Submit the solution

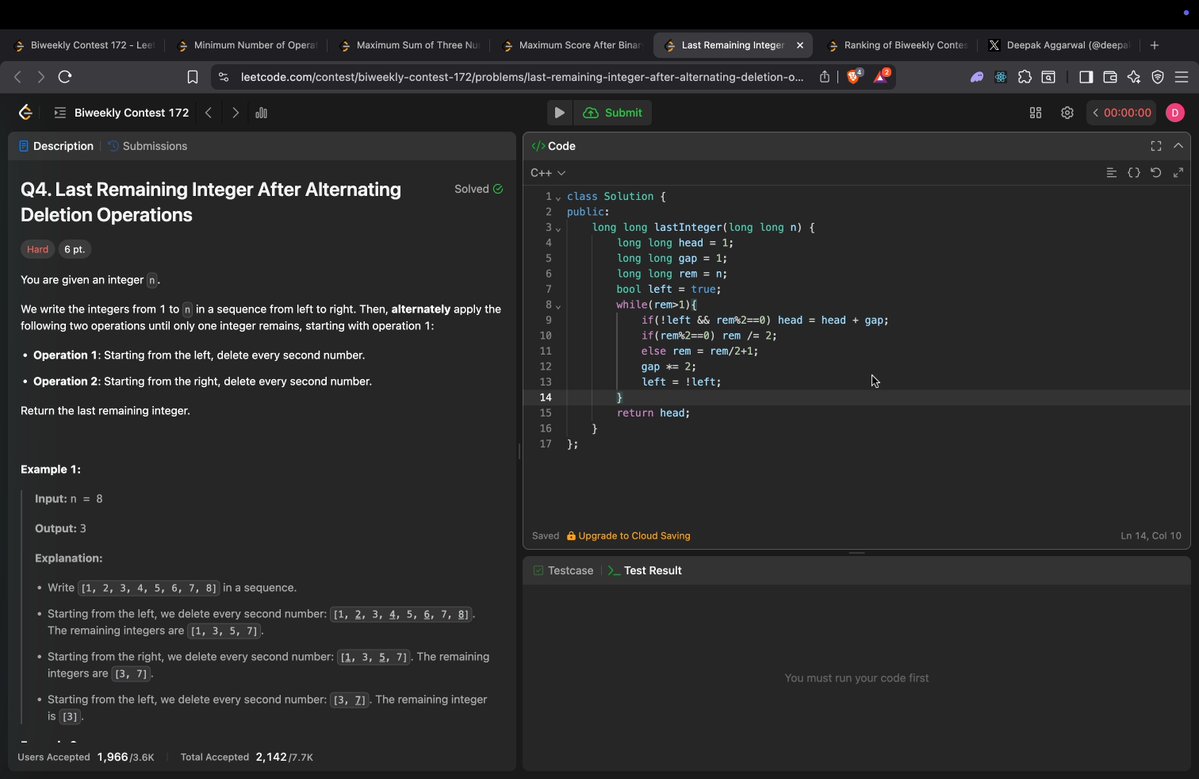[612, 112]
